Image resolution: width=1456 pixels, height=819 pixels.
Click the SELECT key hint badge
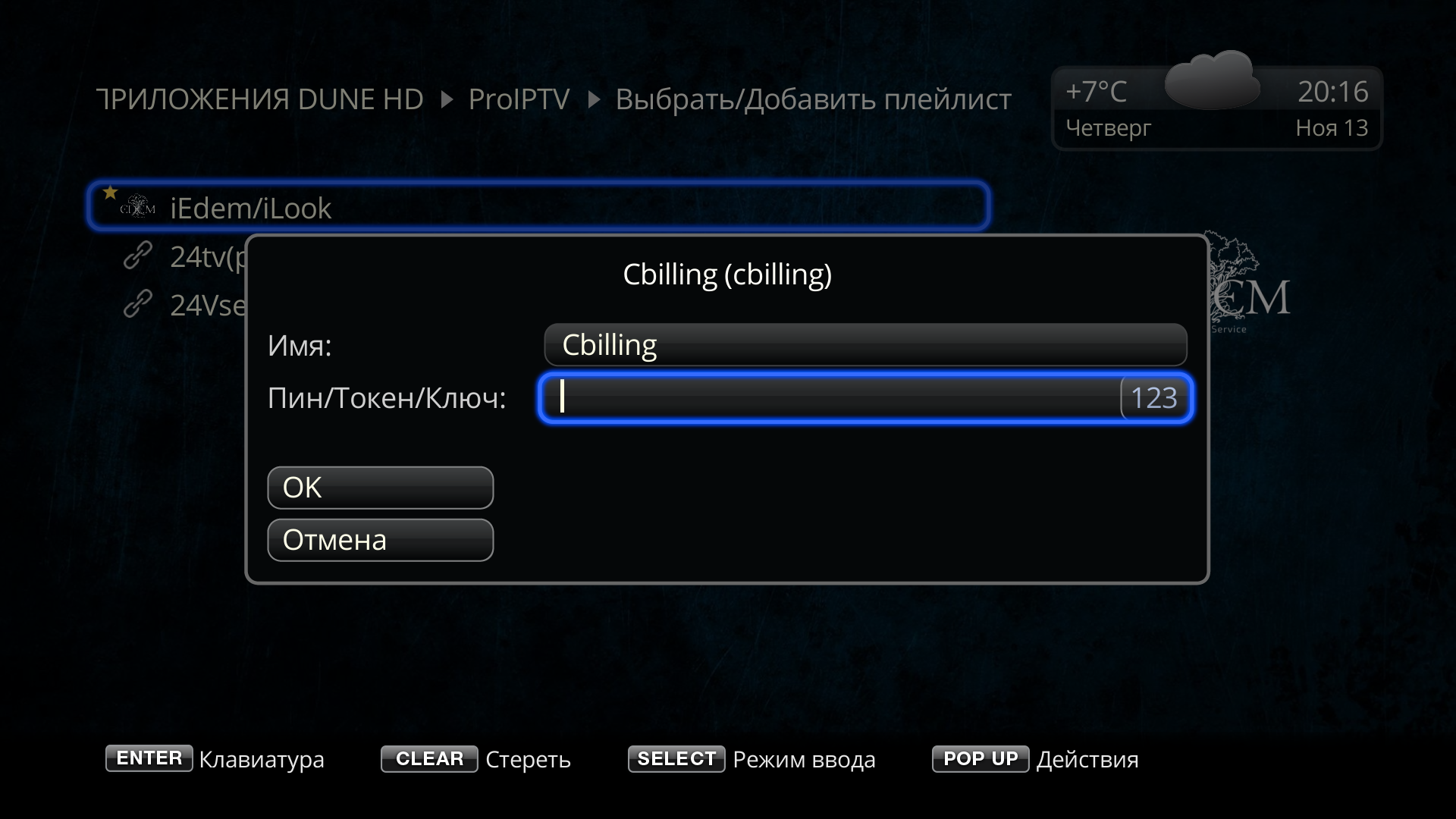(676, 758)
